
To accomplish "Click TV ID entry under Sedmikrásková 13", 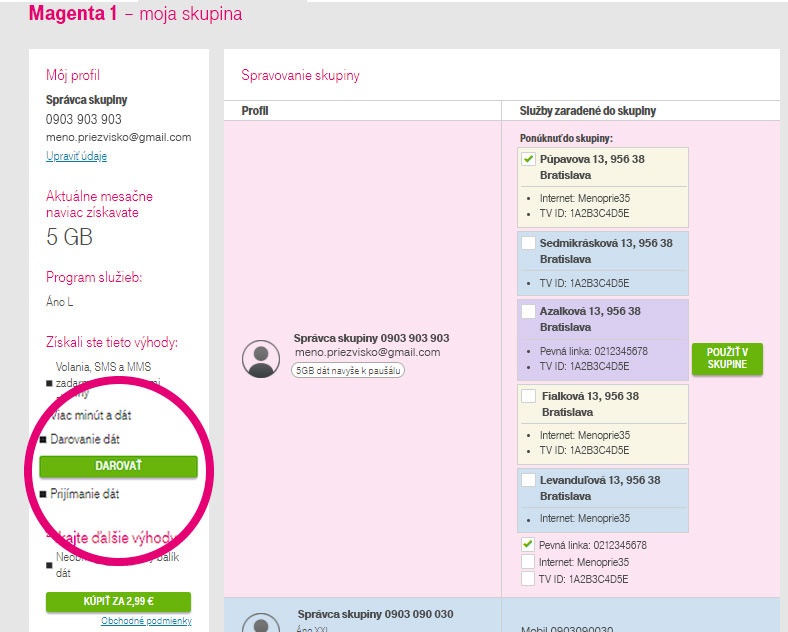I will pos(584,283).
